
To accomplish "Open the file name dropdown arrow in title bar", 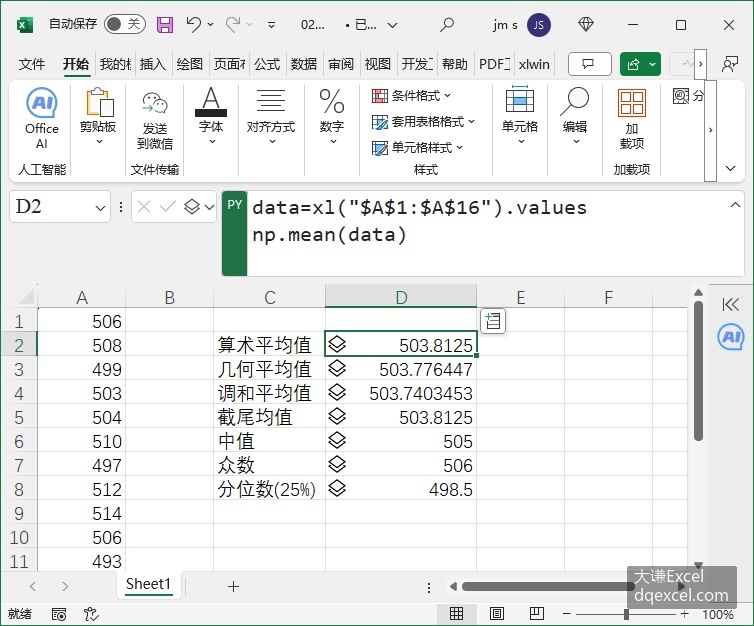I will (392, 25).
